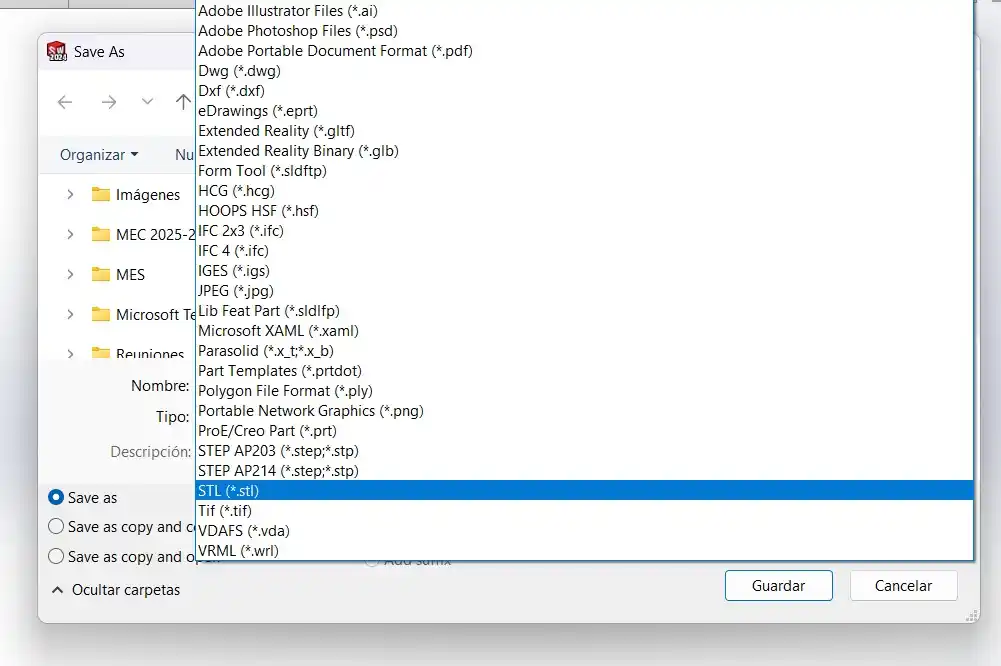Screen dimensions: 1001x666
Task: Select Save as copy and open option
Action: pos(56,556)
